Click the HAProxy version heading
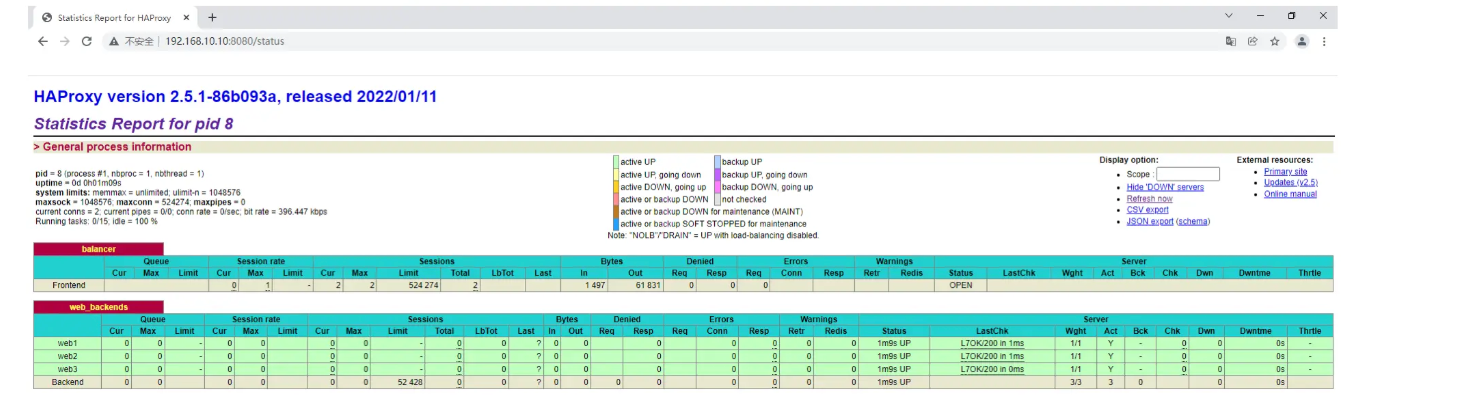This screenshot has height=404, width=1476. (x=235, y=97)
